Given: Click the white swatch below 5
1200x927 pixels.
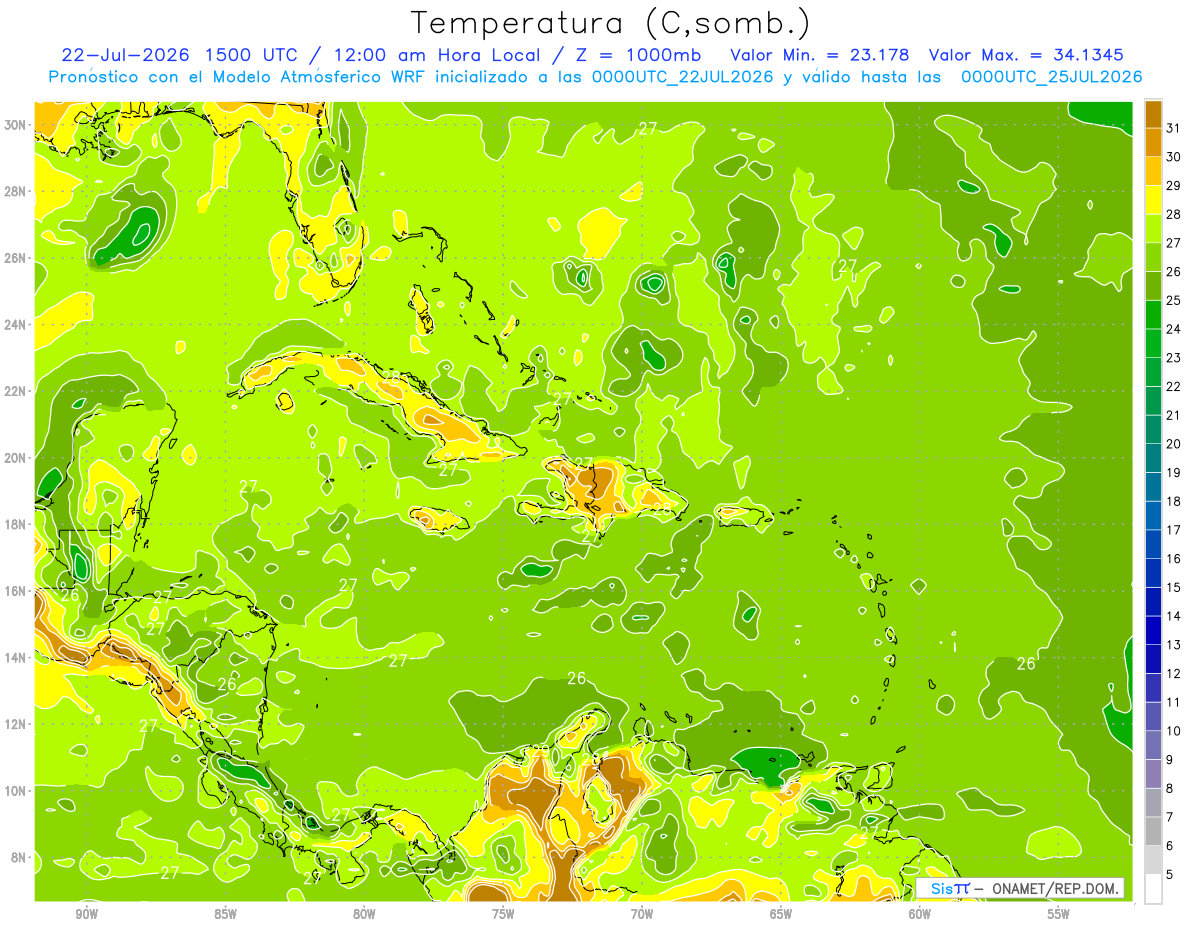Looking at the screenshot, I should point(1153,889).
